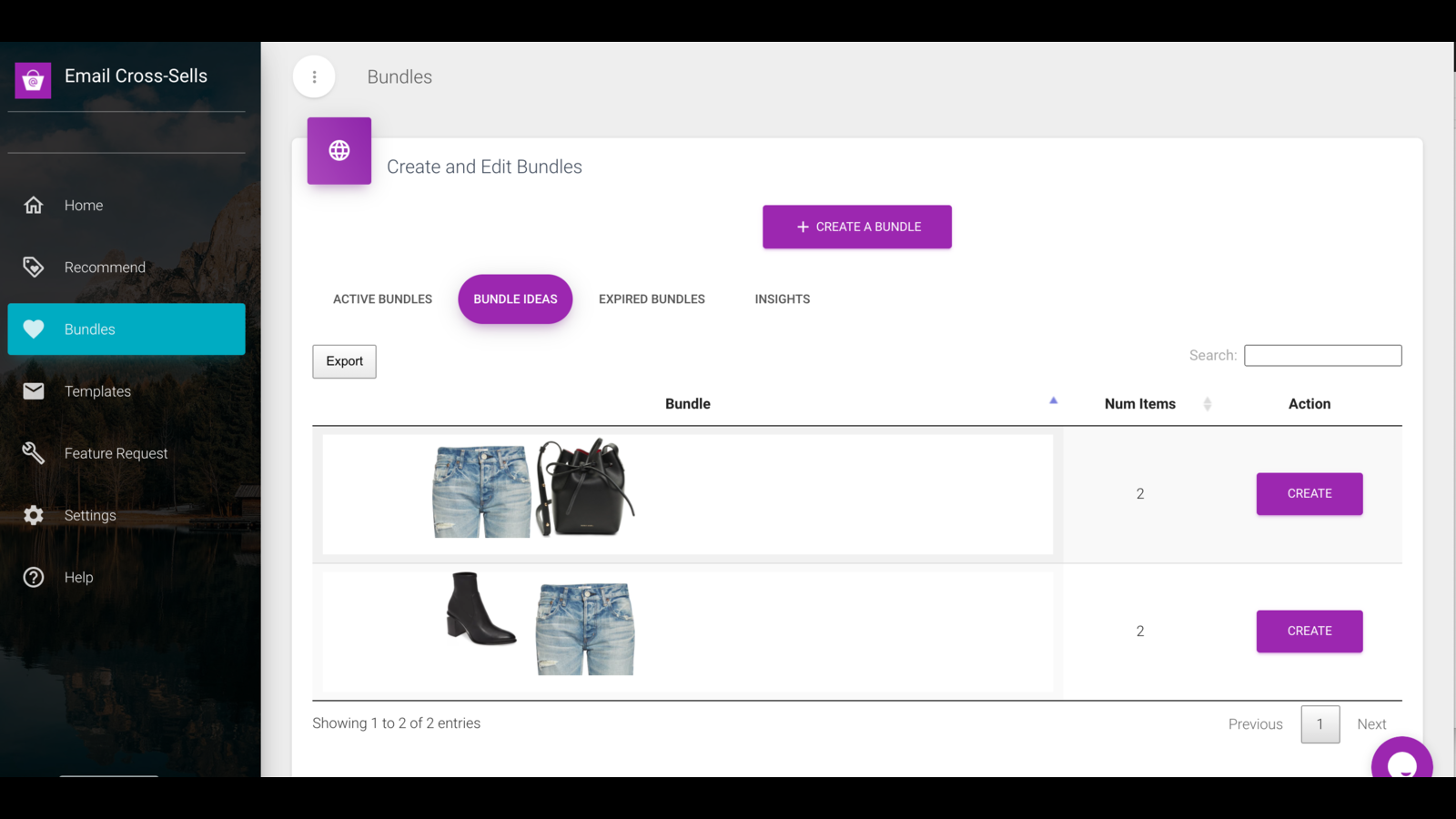The height and width of the screenshot is (819, 1456).
Task: Click jeans image in first bundle
Action: coord(481,492)
